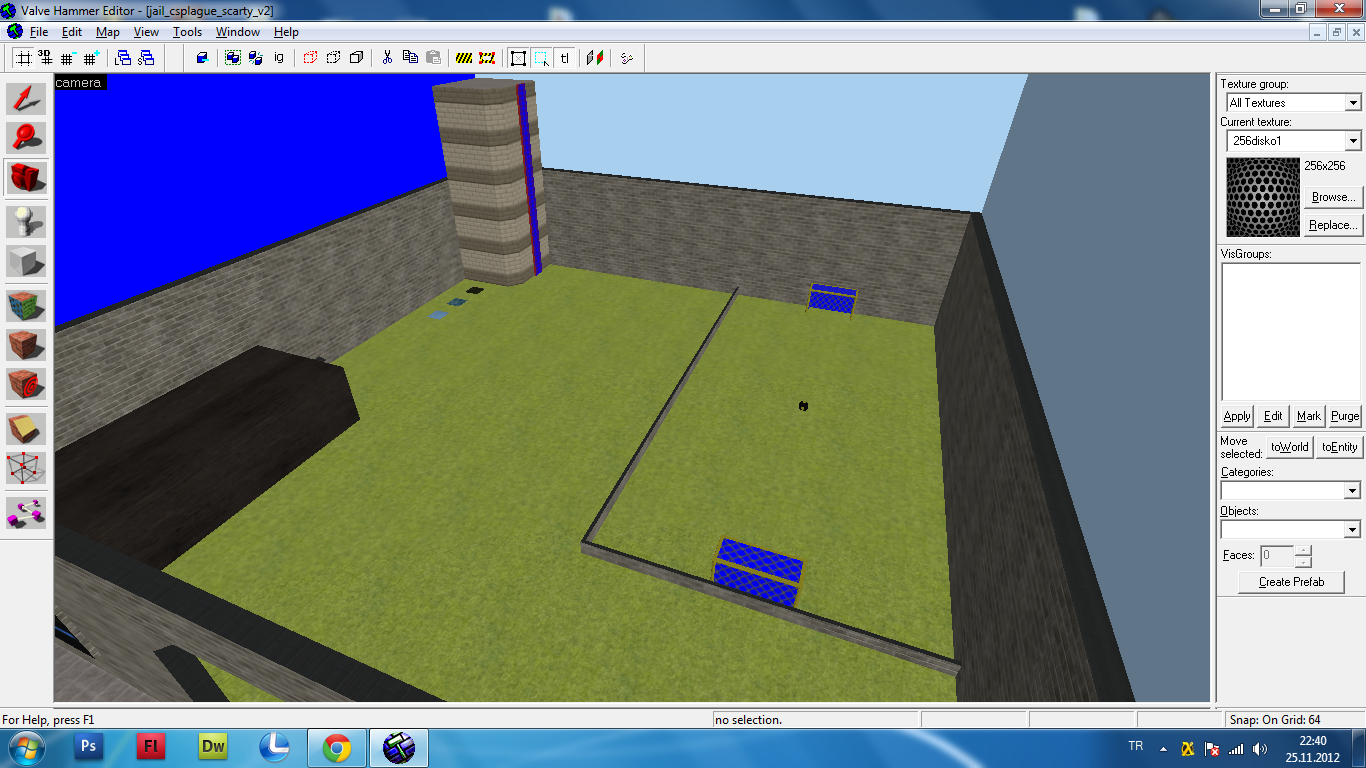Open the Map menu
Image resolution: width=1366 pixels, height=768 pixels.
pos(108,32)
